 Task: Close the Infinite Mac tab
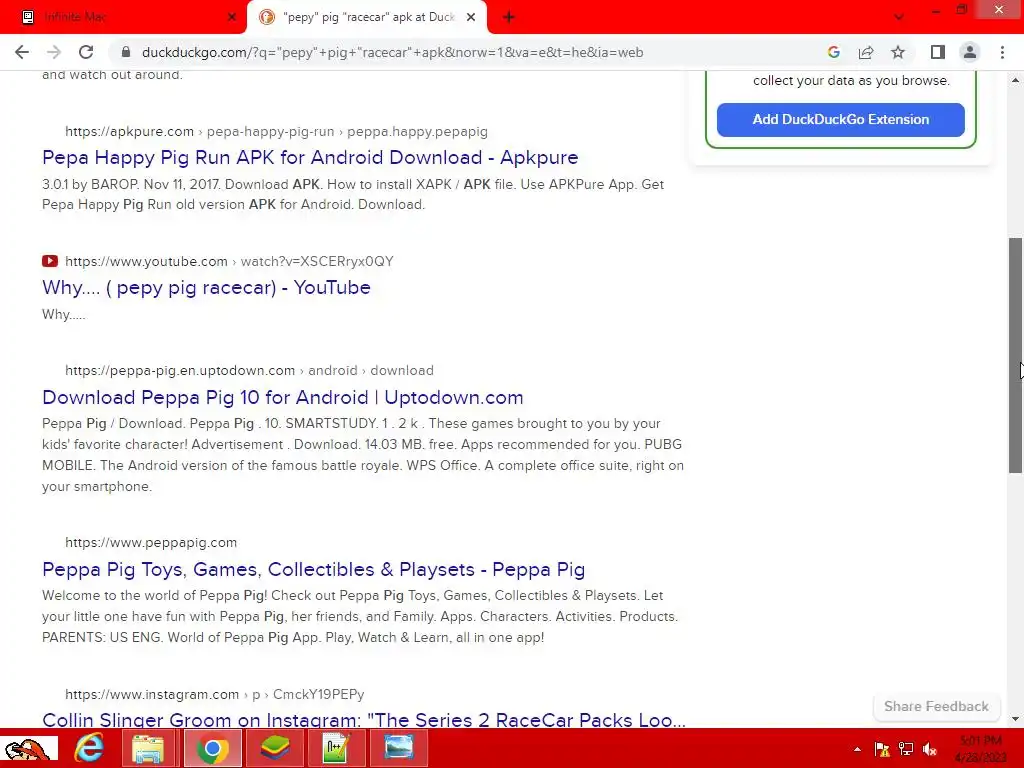232,17
